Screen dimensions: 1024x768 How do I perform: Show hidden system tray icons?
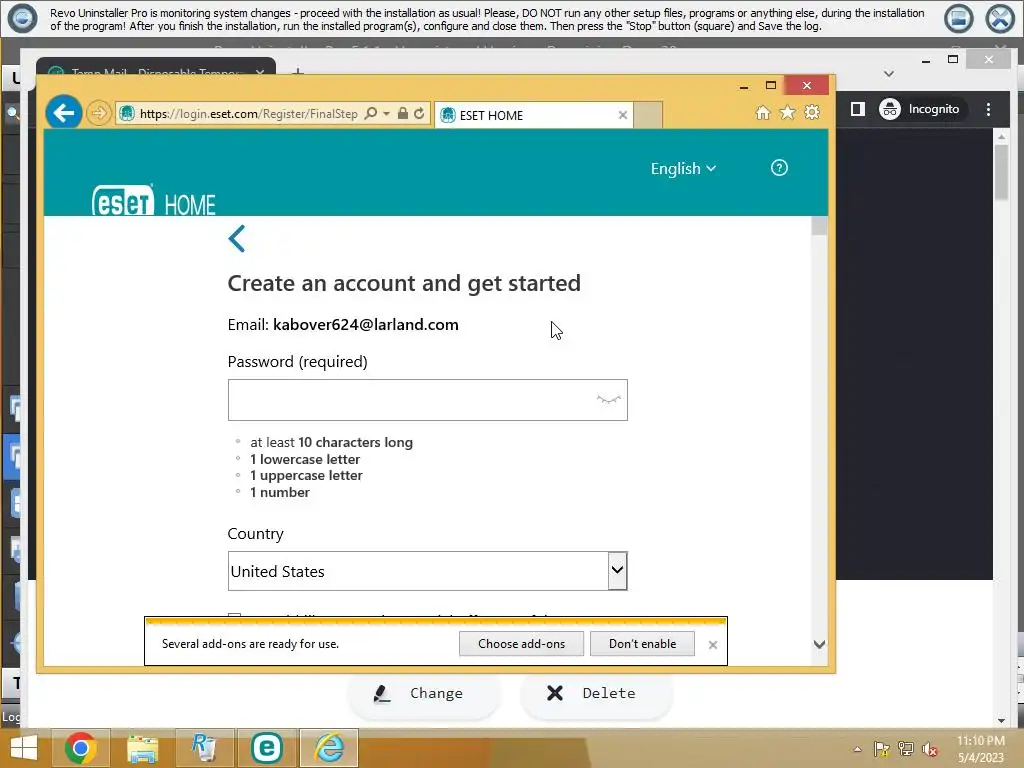(x=857, y=750)
